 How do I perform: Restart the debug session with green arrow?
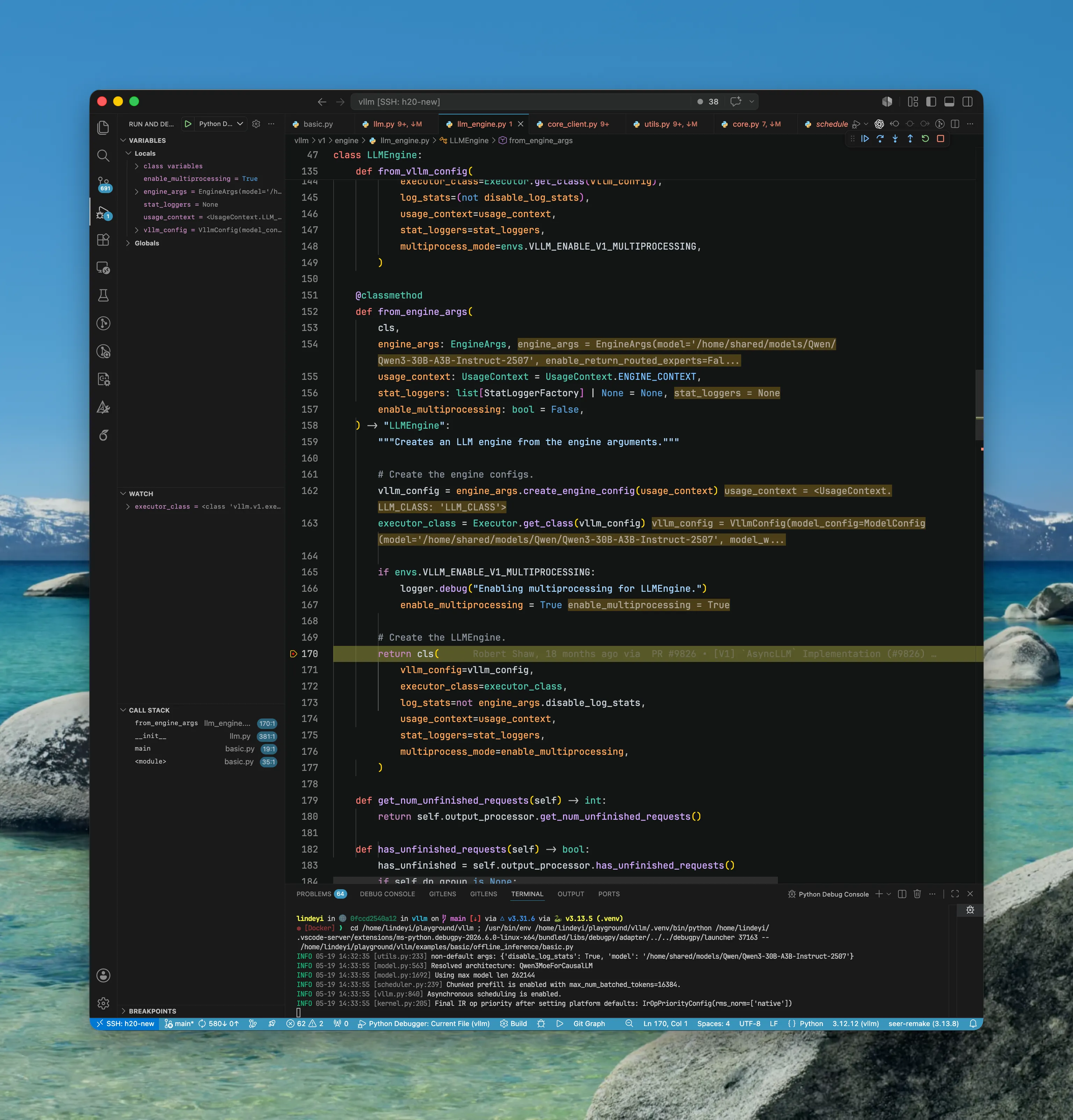click(x=925, y=139)
